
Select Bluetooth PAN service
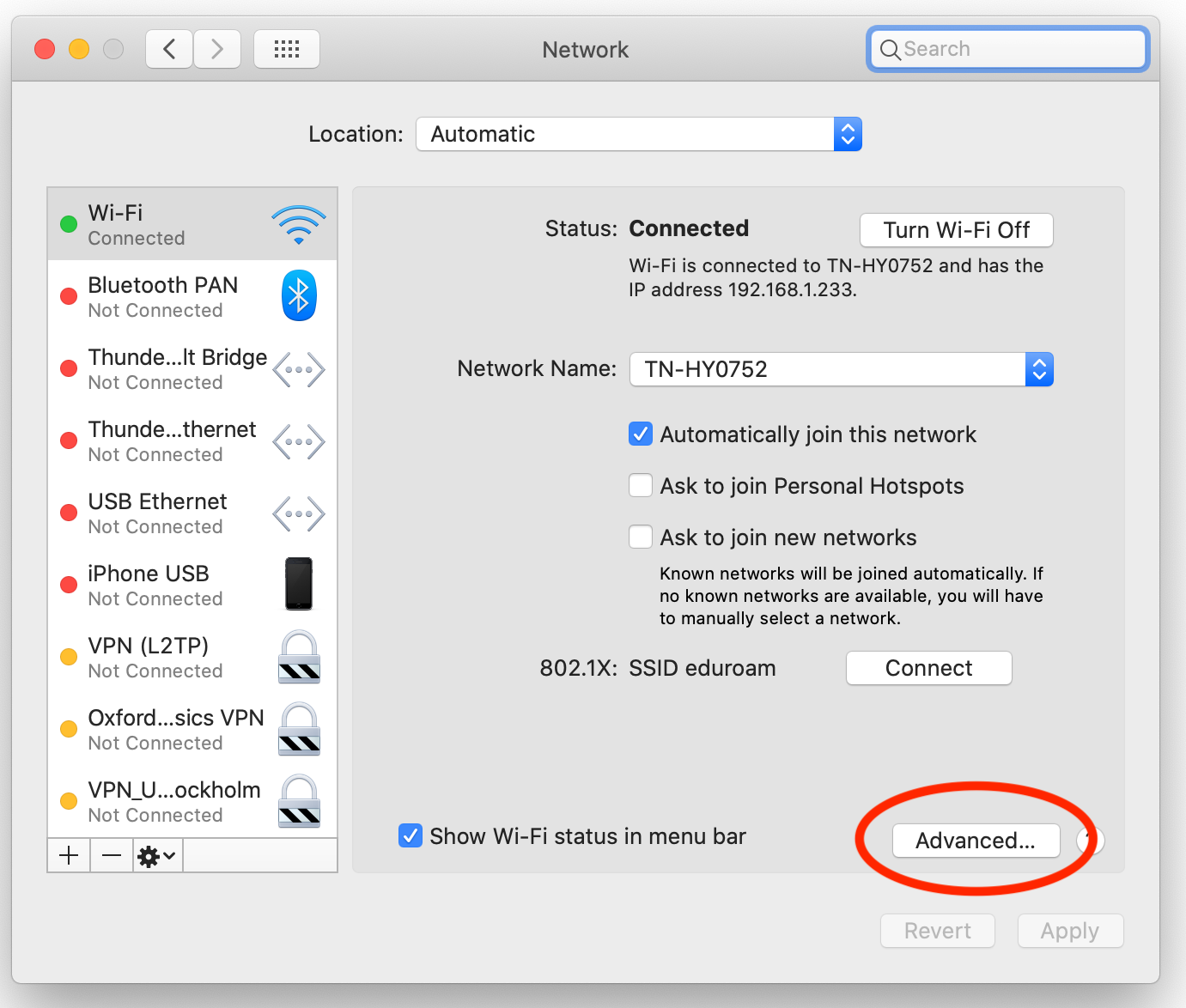point(192,296)
